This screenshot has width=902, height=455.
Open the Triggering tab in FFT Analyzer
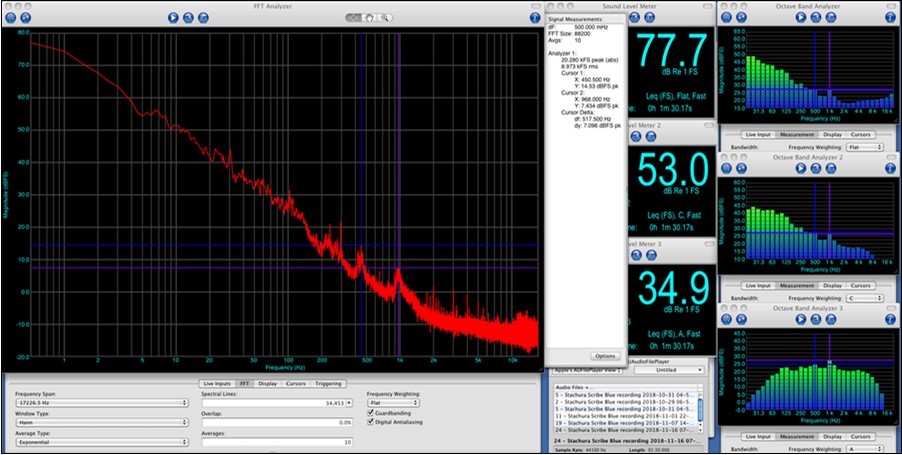[326, 383]
